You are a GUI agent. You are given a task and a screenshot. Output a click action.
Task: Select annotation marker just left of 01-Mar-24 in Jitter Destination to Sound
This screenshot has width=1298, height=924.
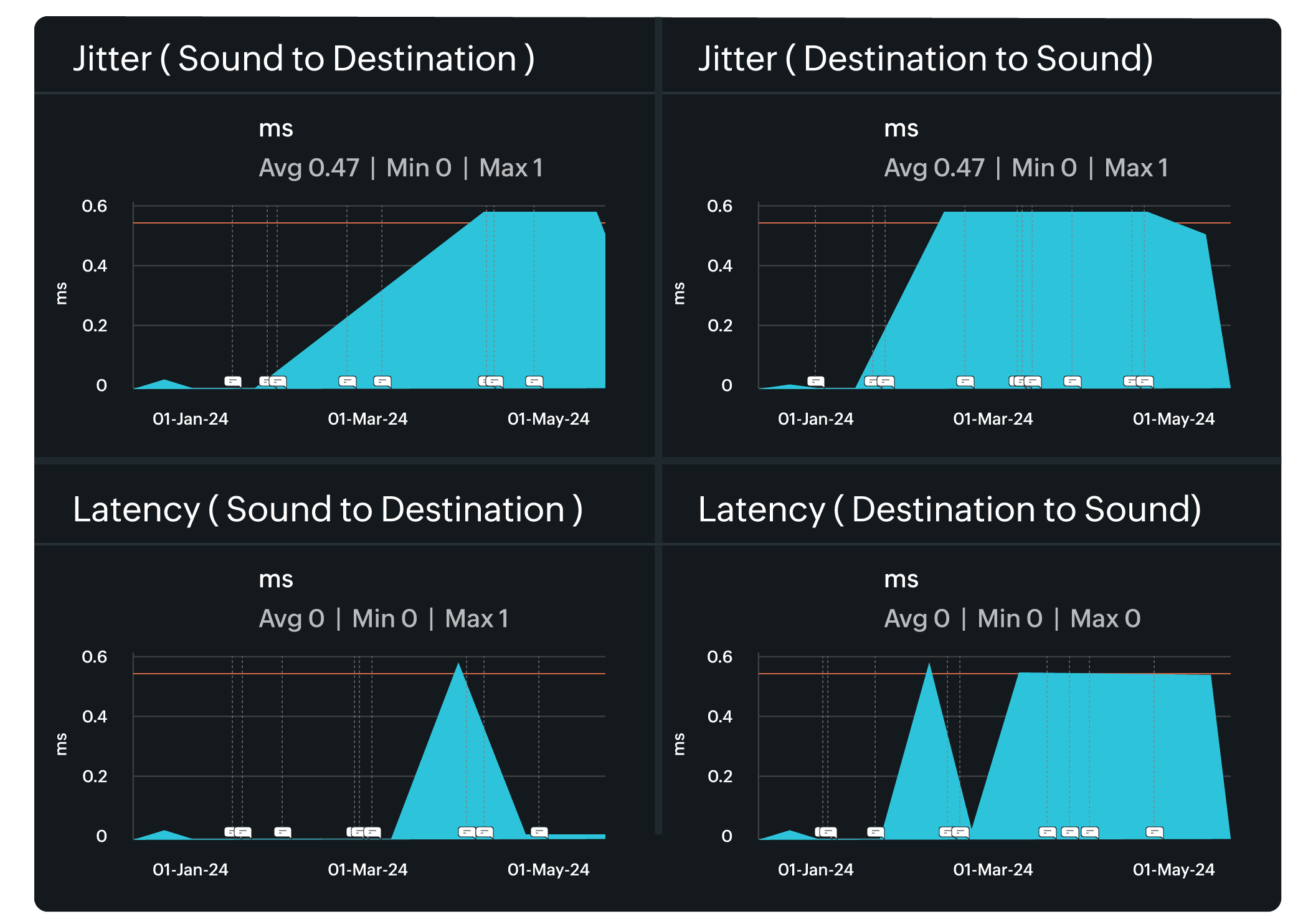click(x=965, y=381)
